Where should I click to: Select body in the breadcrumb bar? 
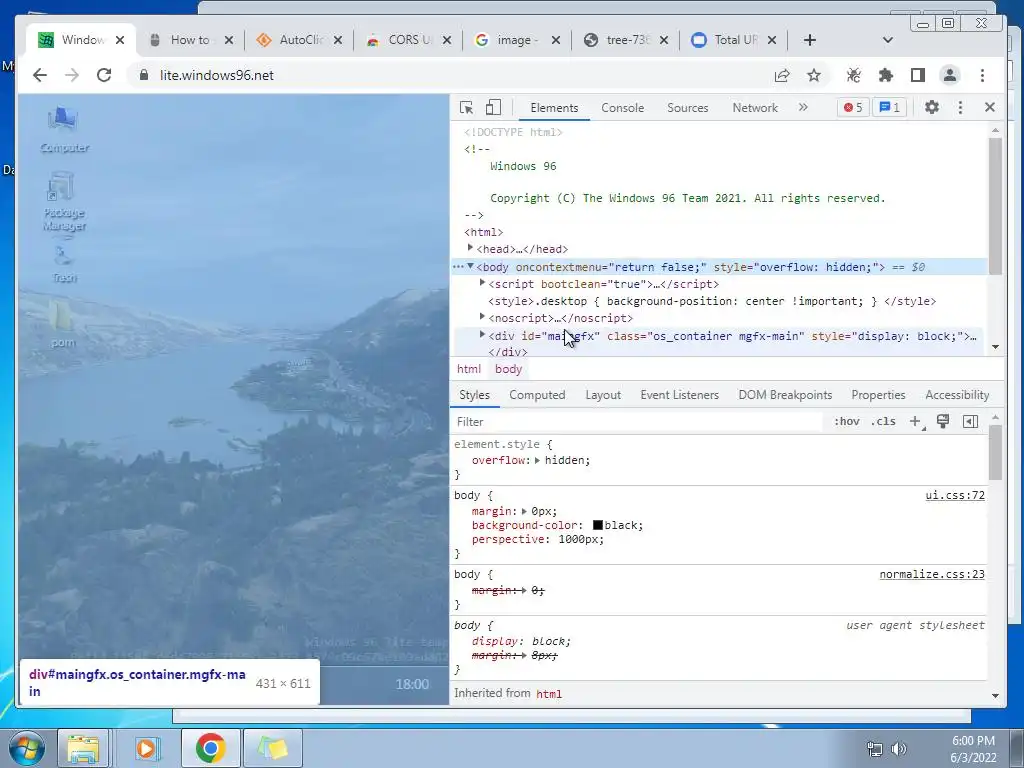[x=508, y=369]
